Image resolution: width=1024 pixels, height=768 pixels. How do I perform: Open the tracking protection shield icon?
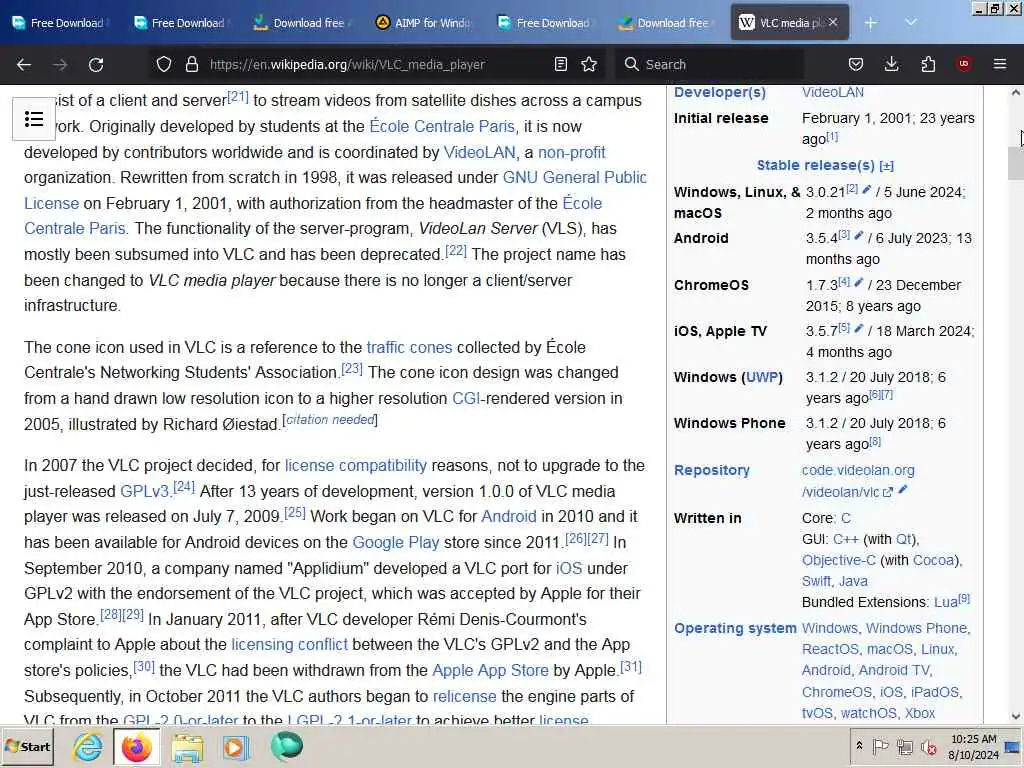[x=164, y=64]
